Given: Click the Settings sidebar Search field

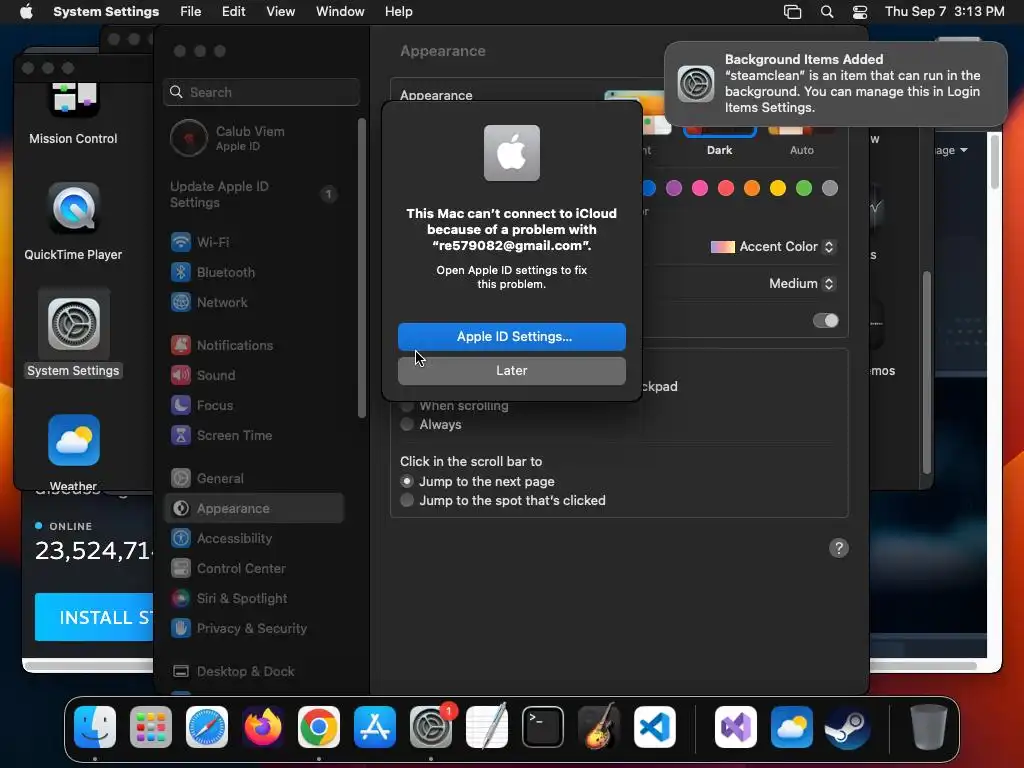Looking at the screenshot, I should coord(261,92).
